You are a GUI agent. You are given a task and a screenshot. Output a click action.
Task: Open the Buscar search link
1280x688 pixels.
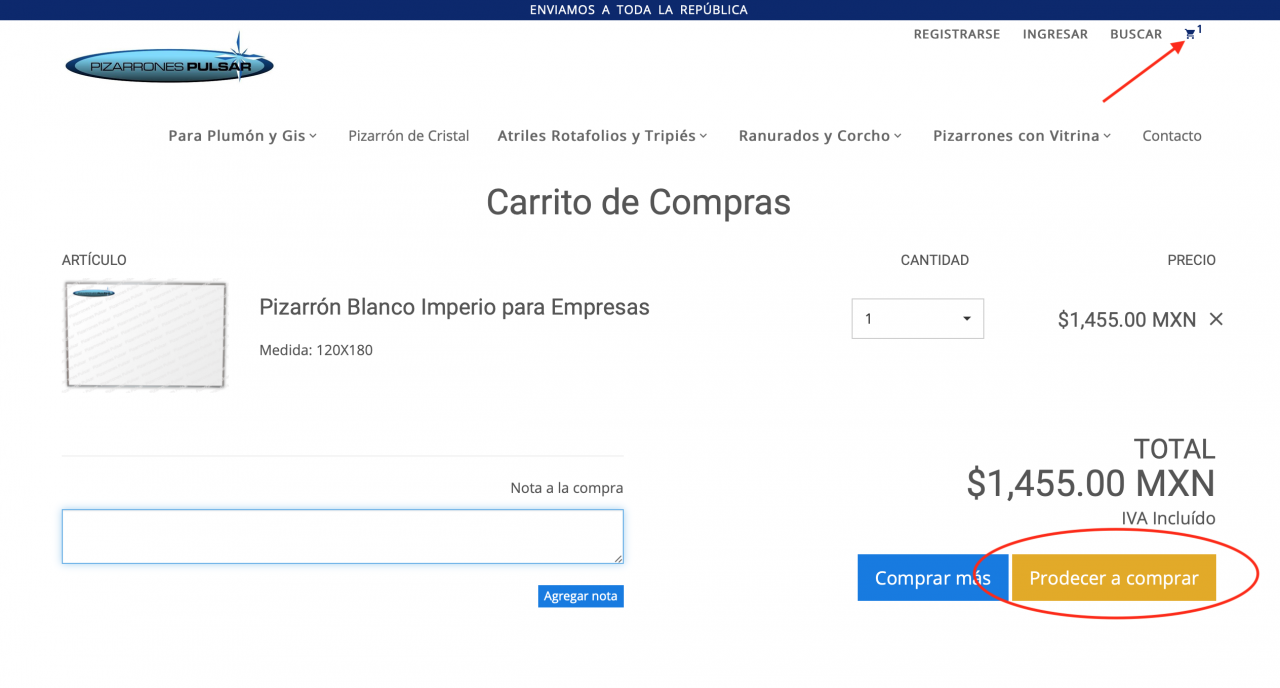coord(1136,34)
